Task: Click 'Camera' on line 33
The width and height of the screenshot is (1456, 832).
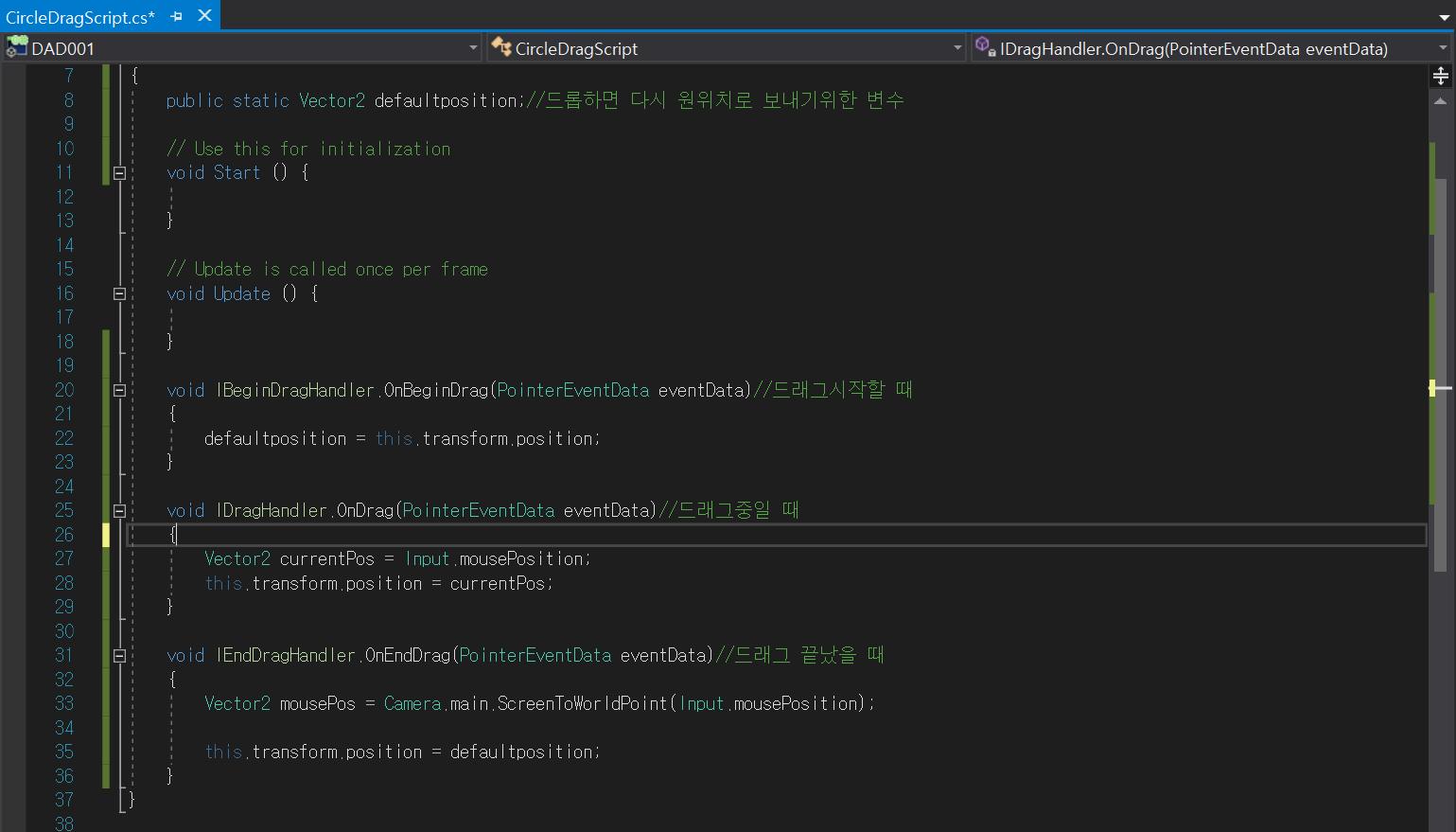Action: coord(412,703)
